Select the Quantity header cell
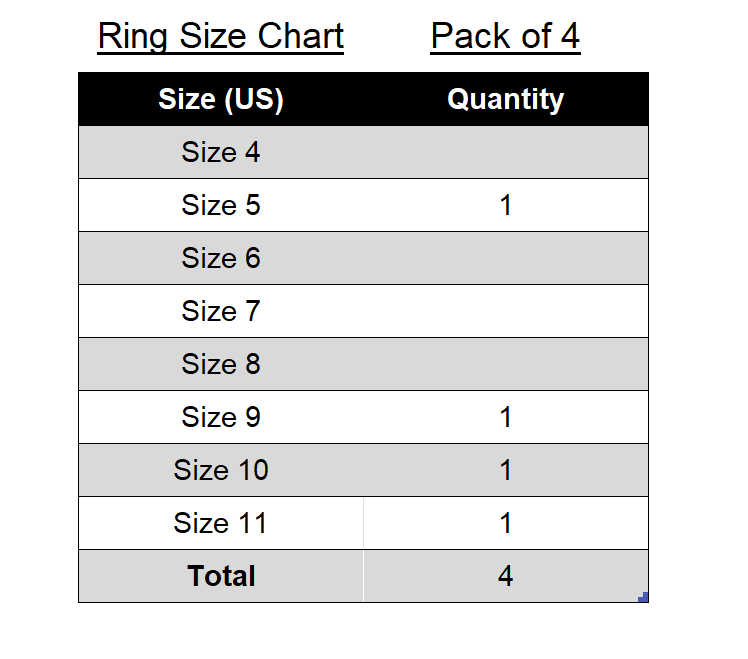Viewport: 748px width, 659px height. [x=505, y=99]
